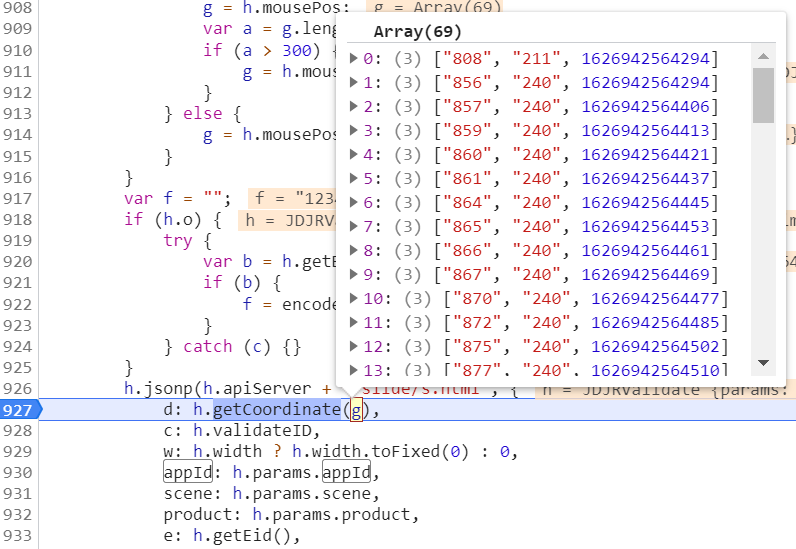Click inline value h = JDJRV on line 918

pos(287,220)
